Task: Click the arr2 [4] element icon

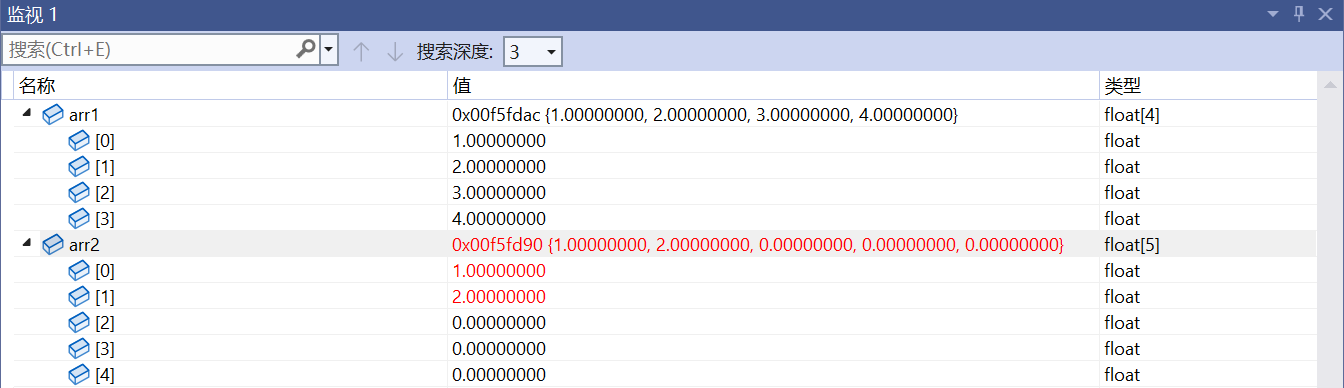Action: point(79,375)
